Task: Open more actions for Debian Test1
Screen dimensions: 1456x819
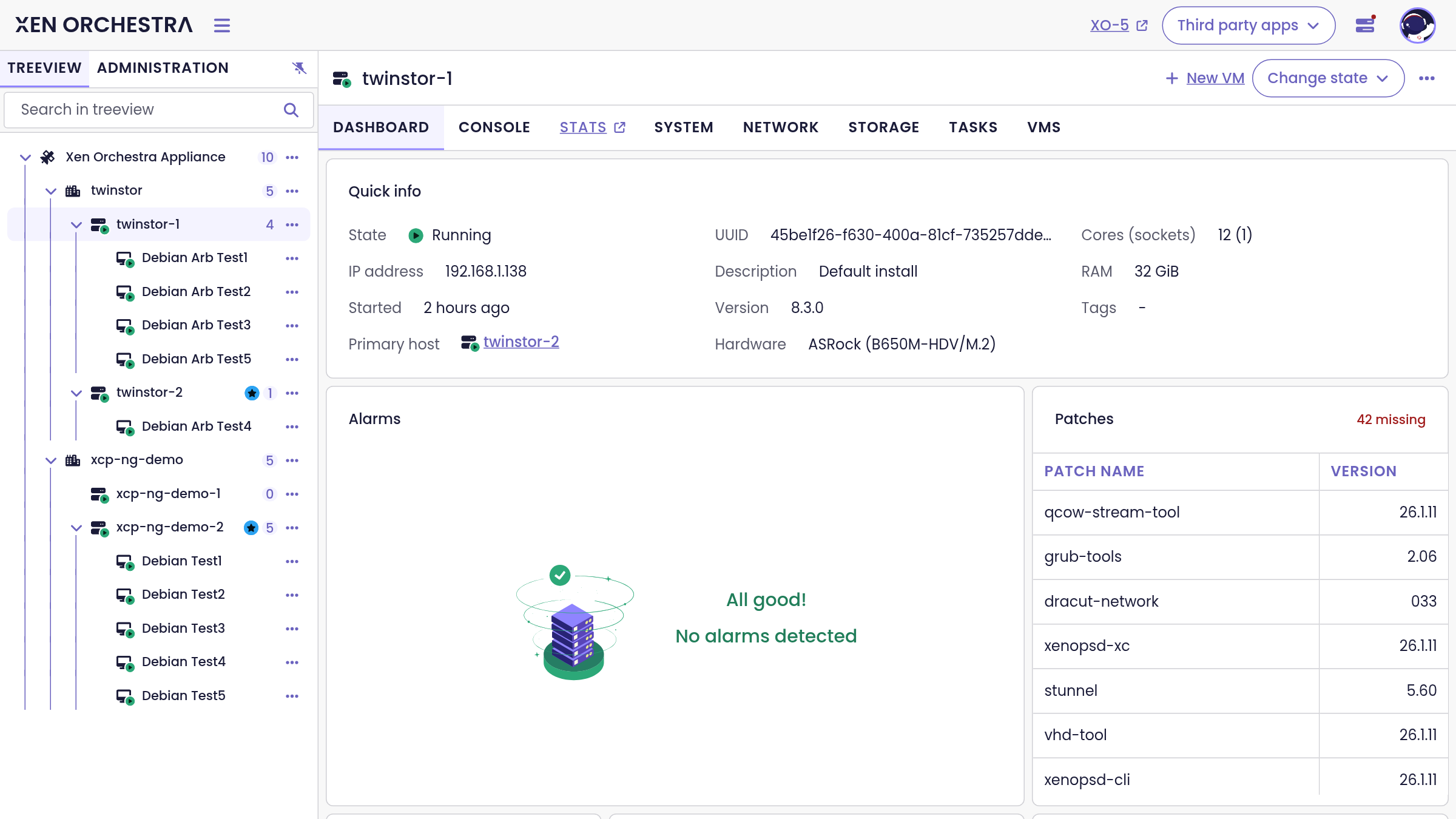Action: click(x=292, y=562)
